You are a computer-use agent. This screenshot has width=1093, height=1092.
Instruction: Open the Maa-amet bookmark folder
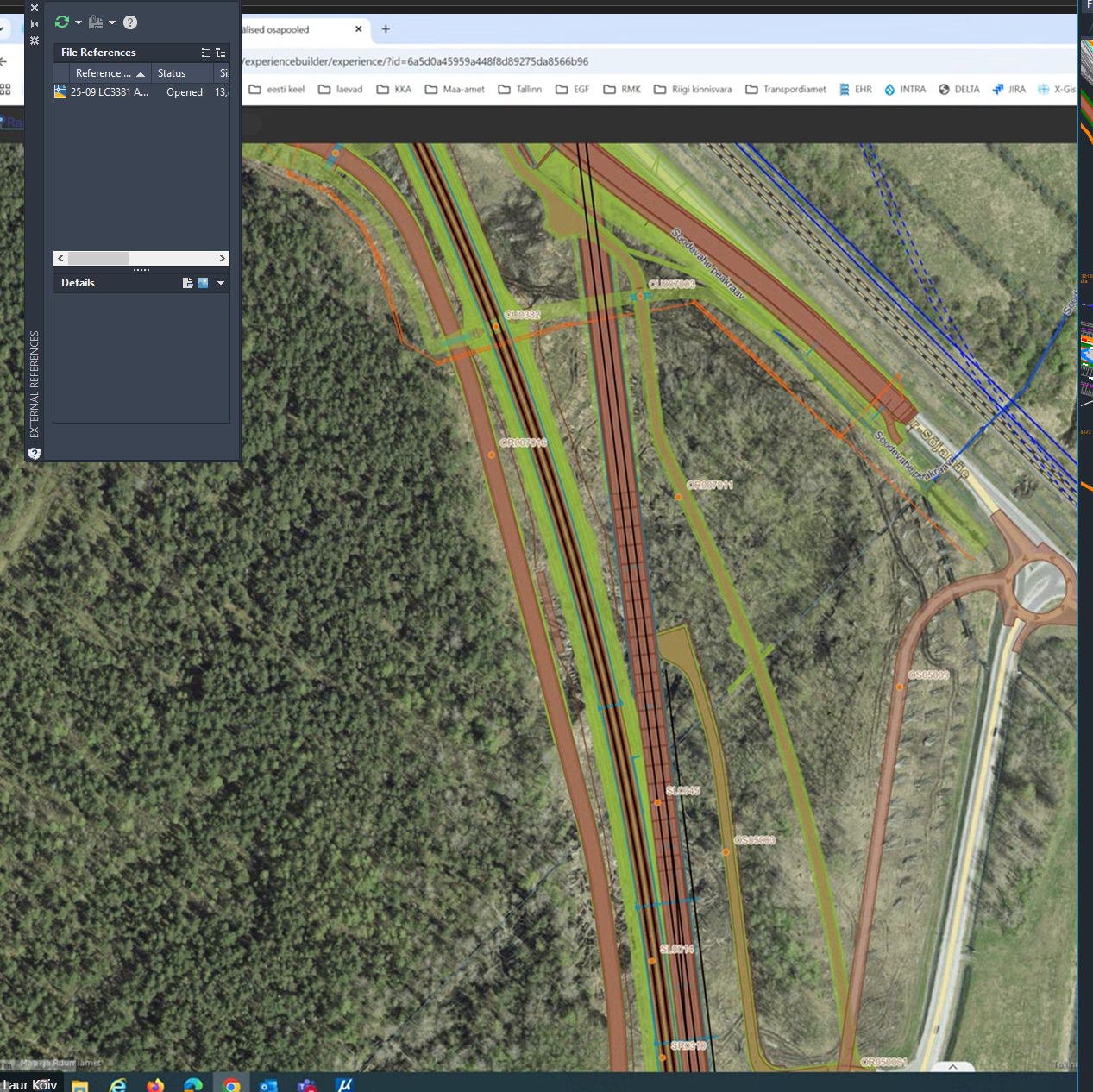click(x=455, y=90)
